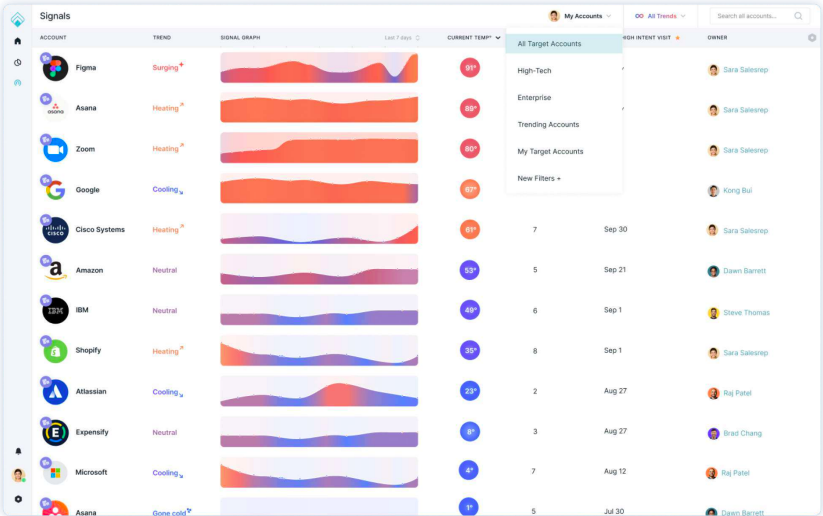Open the home icon in sidebar

17,41
